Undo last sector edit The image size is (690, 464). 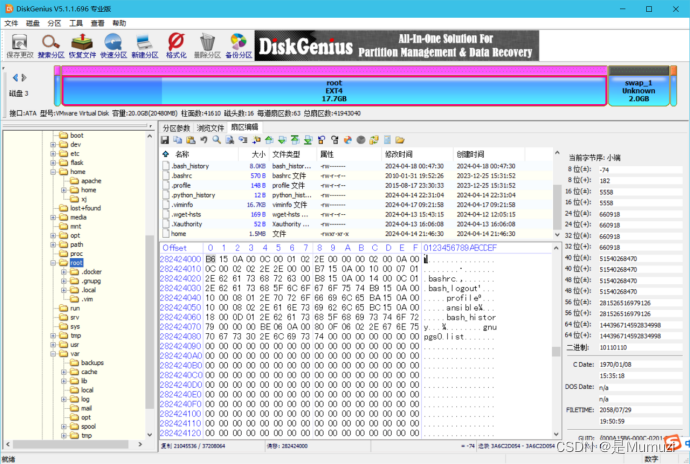pyautogui.click(x=204, y=140)
